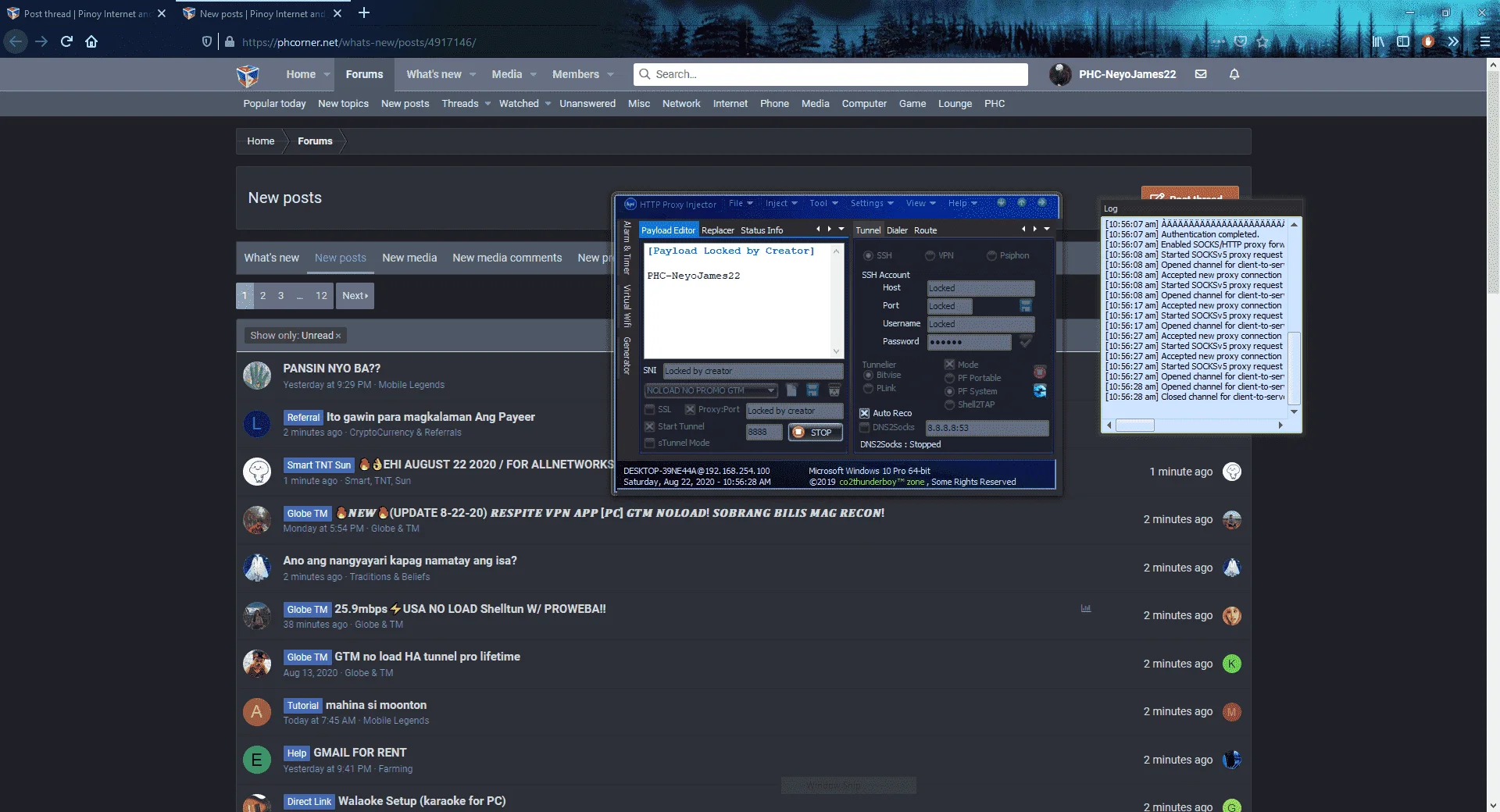Switch to the Dialer tab
Viewport: 1500px width, 812px height.
pyautogui.click(x=897, y=230)
